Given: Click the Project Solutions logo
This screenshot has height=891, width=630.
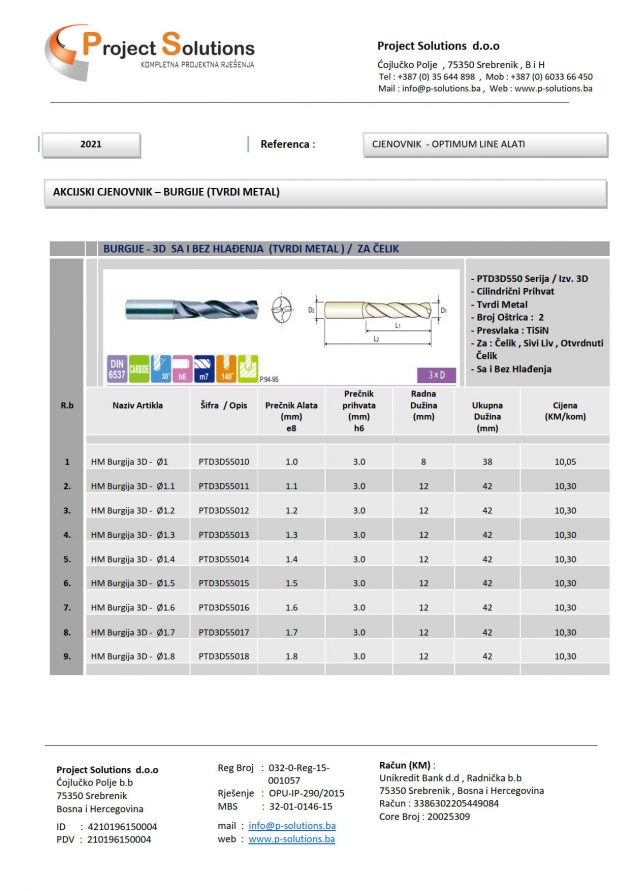Looking at the screenshot, I should pos(150,50).
